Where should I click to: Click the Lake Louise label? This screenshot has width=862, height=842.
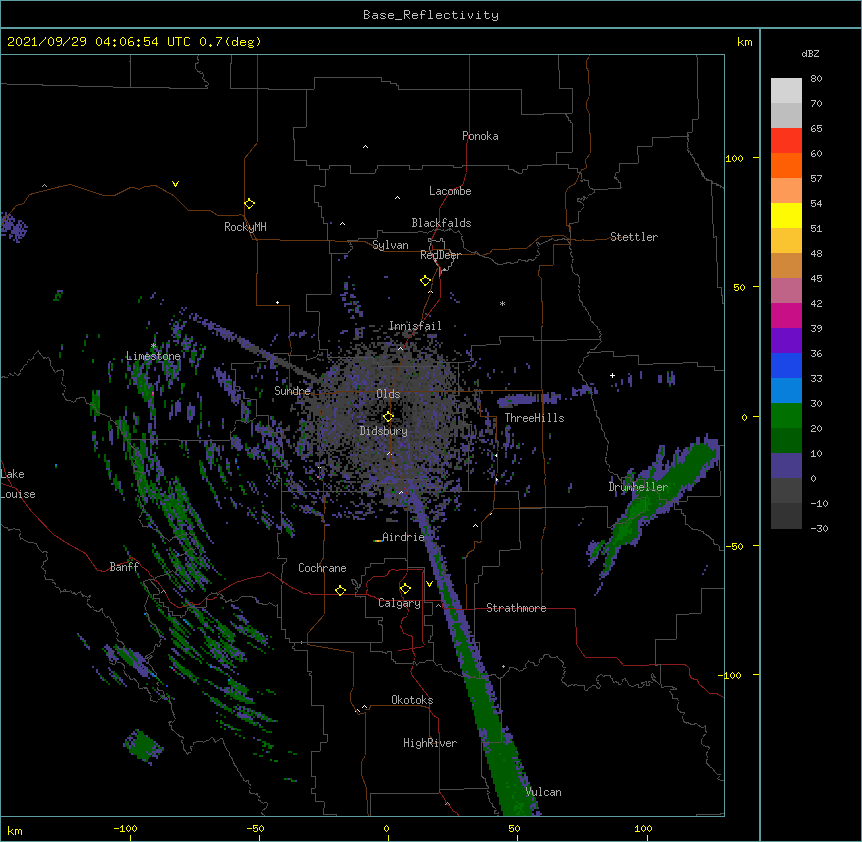pyautogui.click(x=18, y=484)
